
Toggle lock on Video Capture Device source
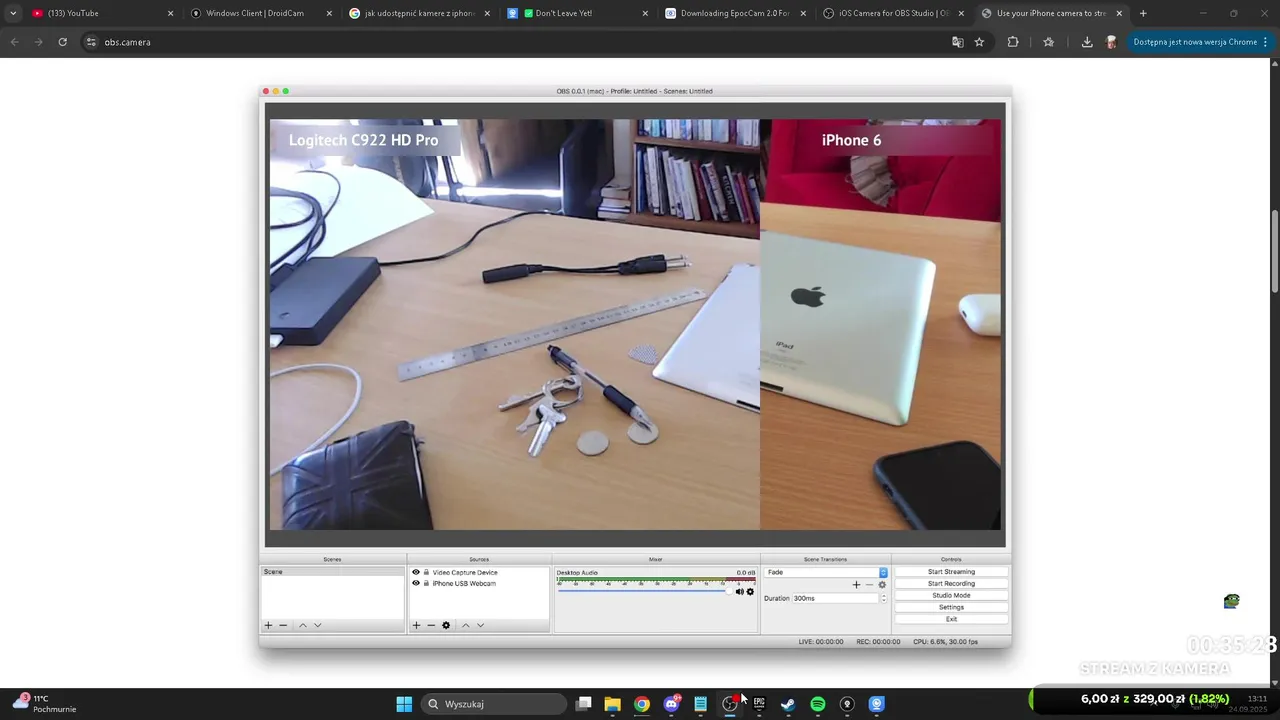pos(426,572)
